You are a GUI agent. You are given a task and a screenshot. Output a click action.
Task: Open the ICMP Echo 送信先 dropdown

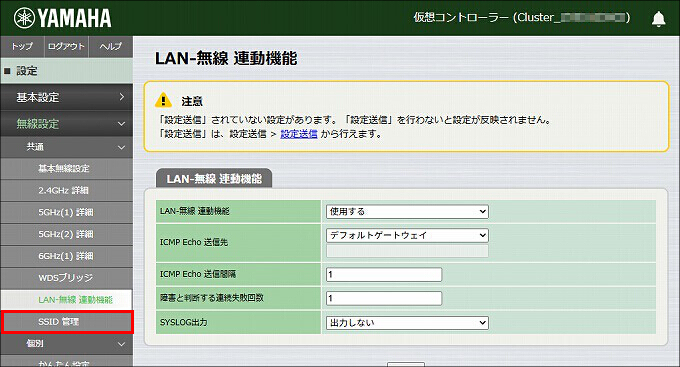[x=407, y=235]
